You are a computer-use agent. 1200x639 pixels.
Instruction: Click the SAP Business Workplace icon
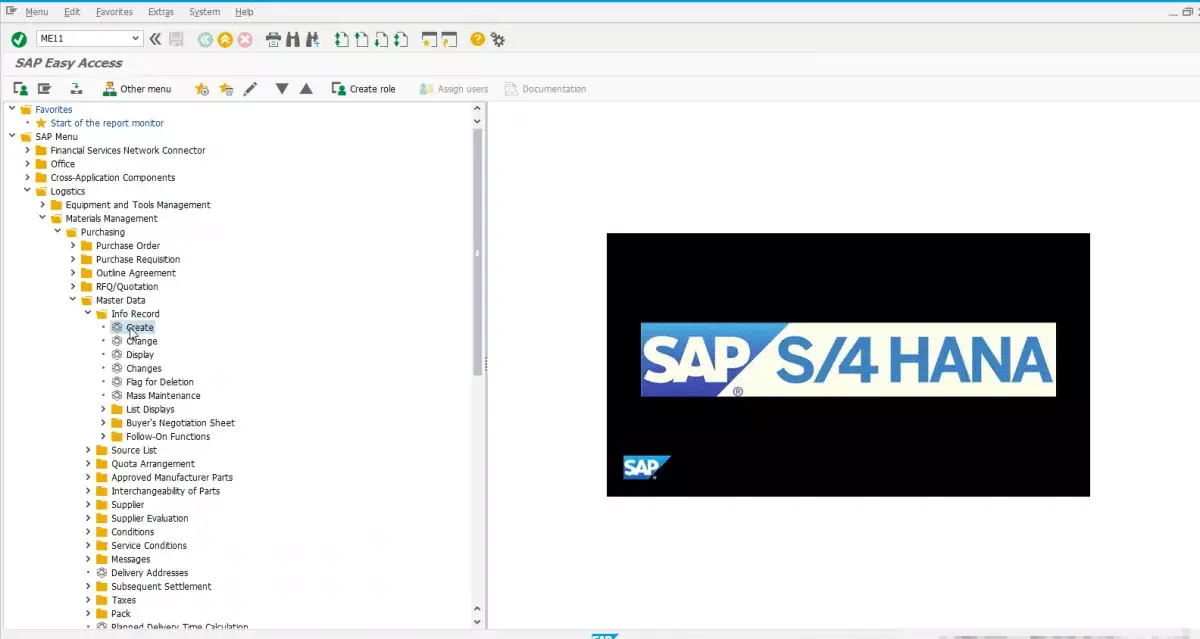[76, 89]
